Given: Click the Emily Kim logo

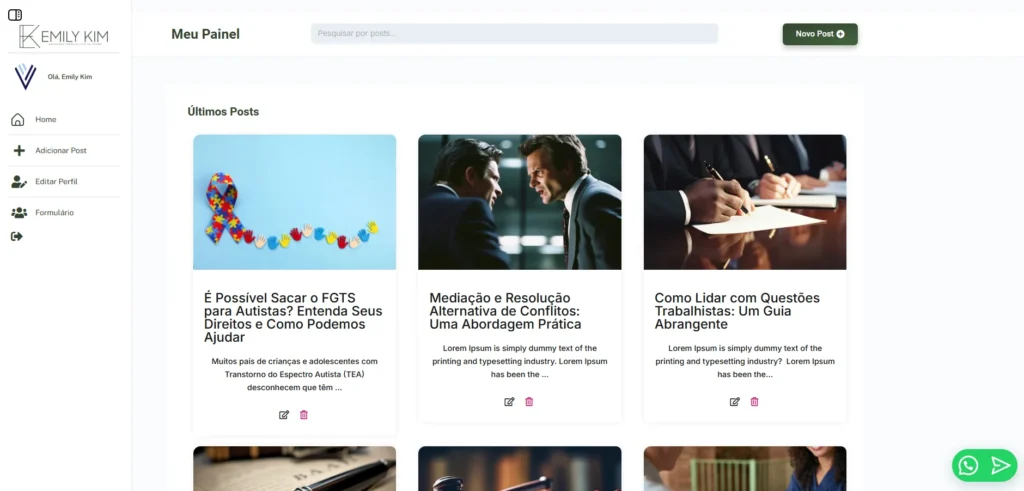Looking at the screenshot, I should tap(64, 37).
